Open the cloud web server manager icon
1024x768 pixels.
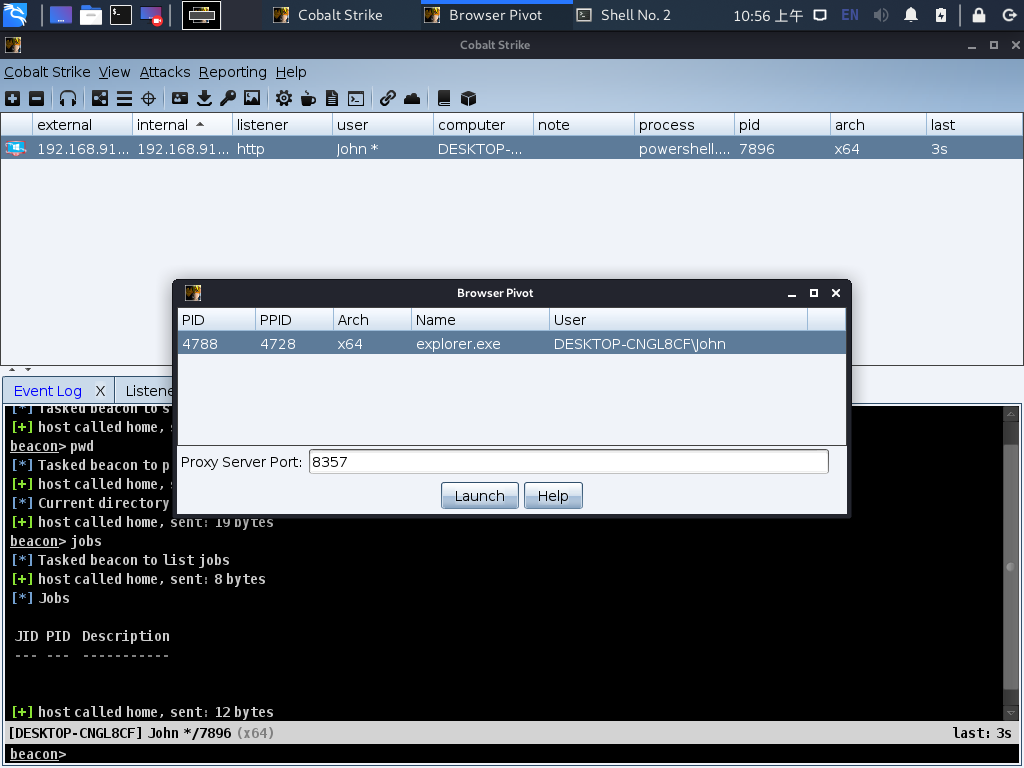tap(412, 98)
